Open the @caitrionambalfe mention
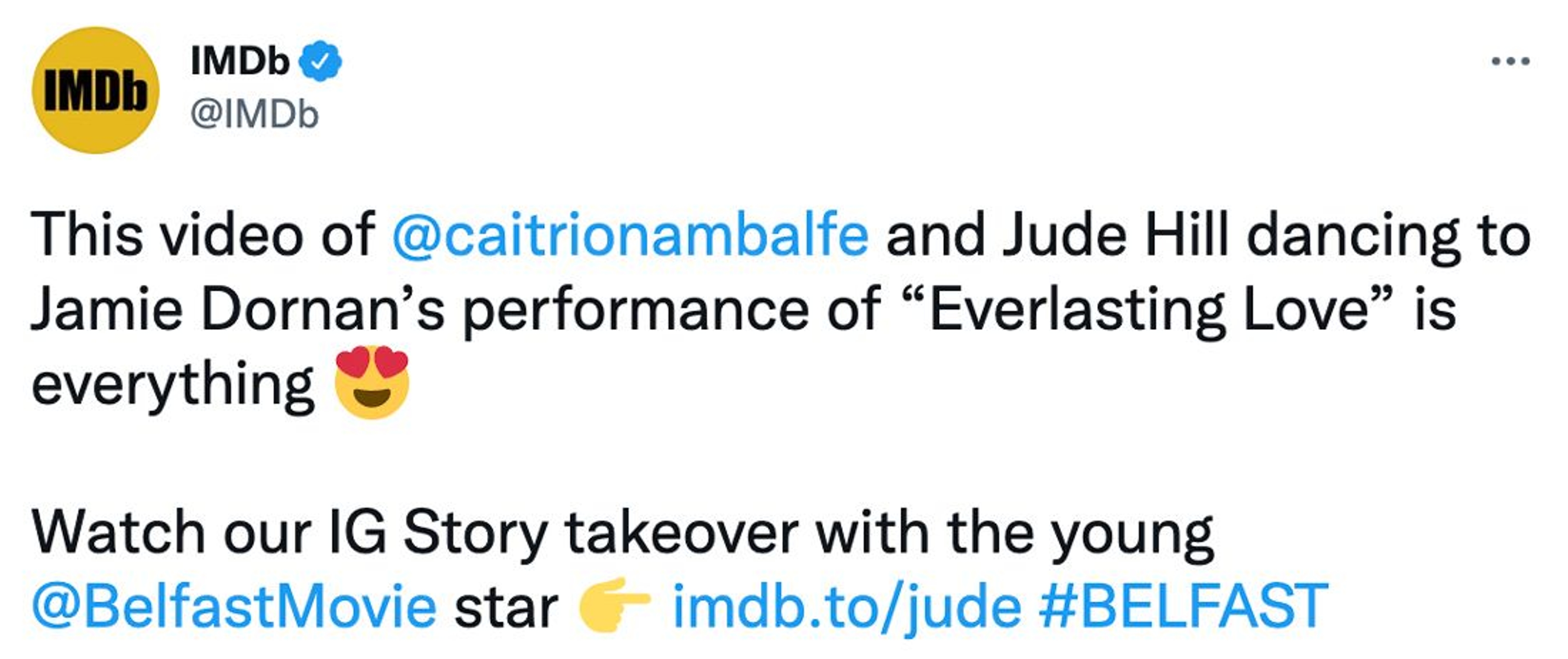1568x659 pixels. (x=630, y=236)
